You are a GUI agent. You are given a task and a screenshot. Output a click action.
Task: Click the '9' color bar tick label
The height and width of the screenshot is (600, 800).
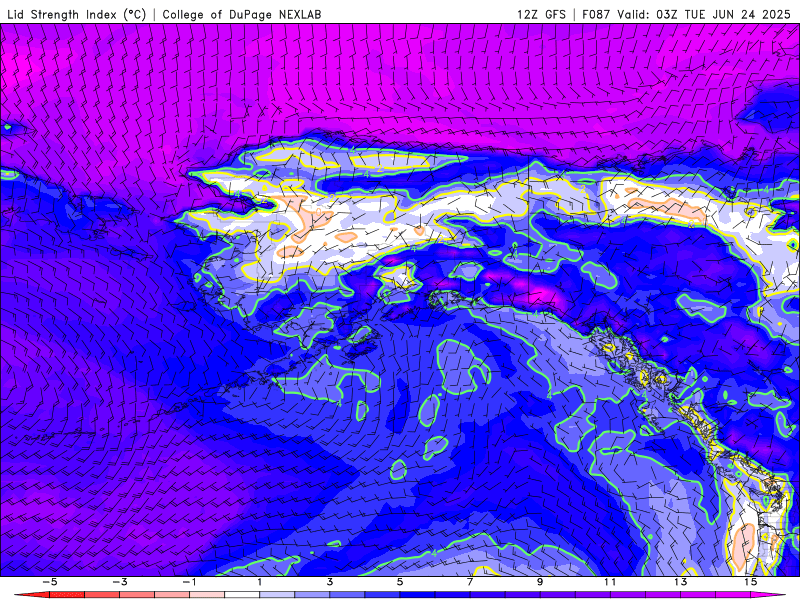click(540, 582)
